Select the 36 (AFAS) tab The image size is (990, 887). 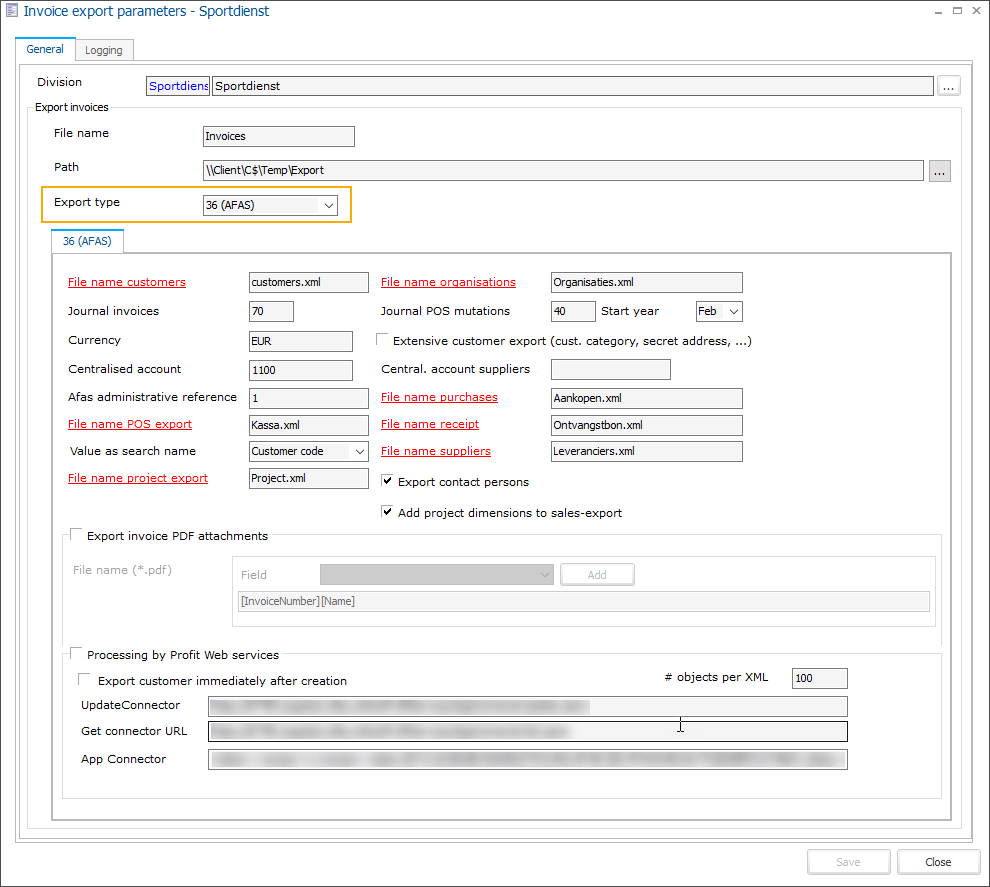point(86,240)
